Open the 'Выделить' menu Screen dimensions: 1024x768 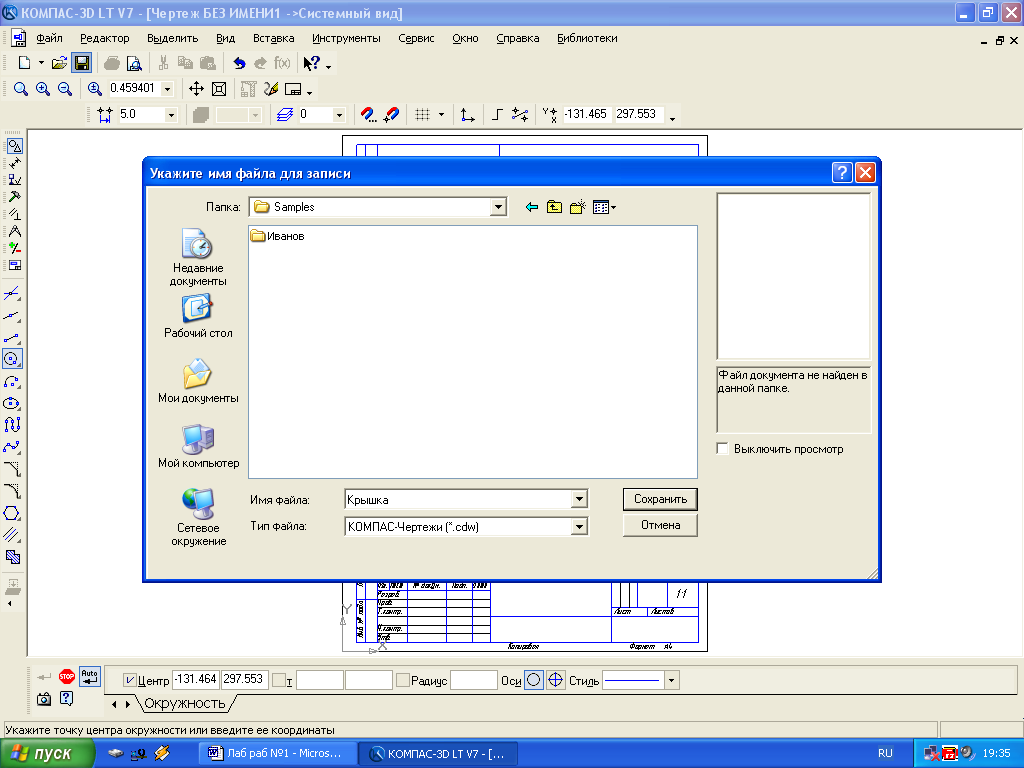(172, 39)
